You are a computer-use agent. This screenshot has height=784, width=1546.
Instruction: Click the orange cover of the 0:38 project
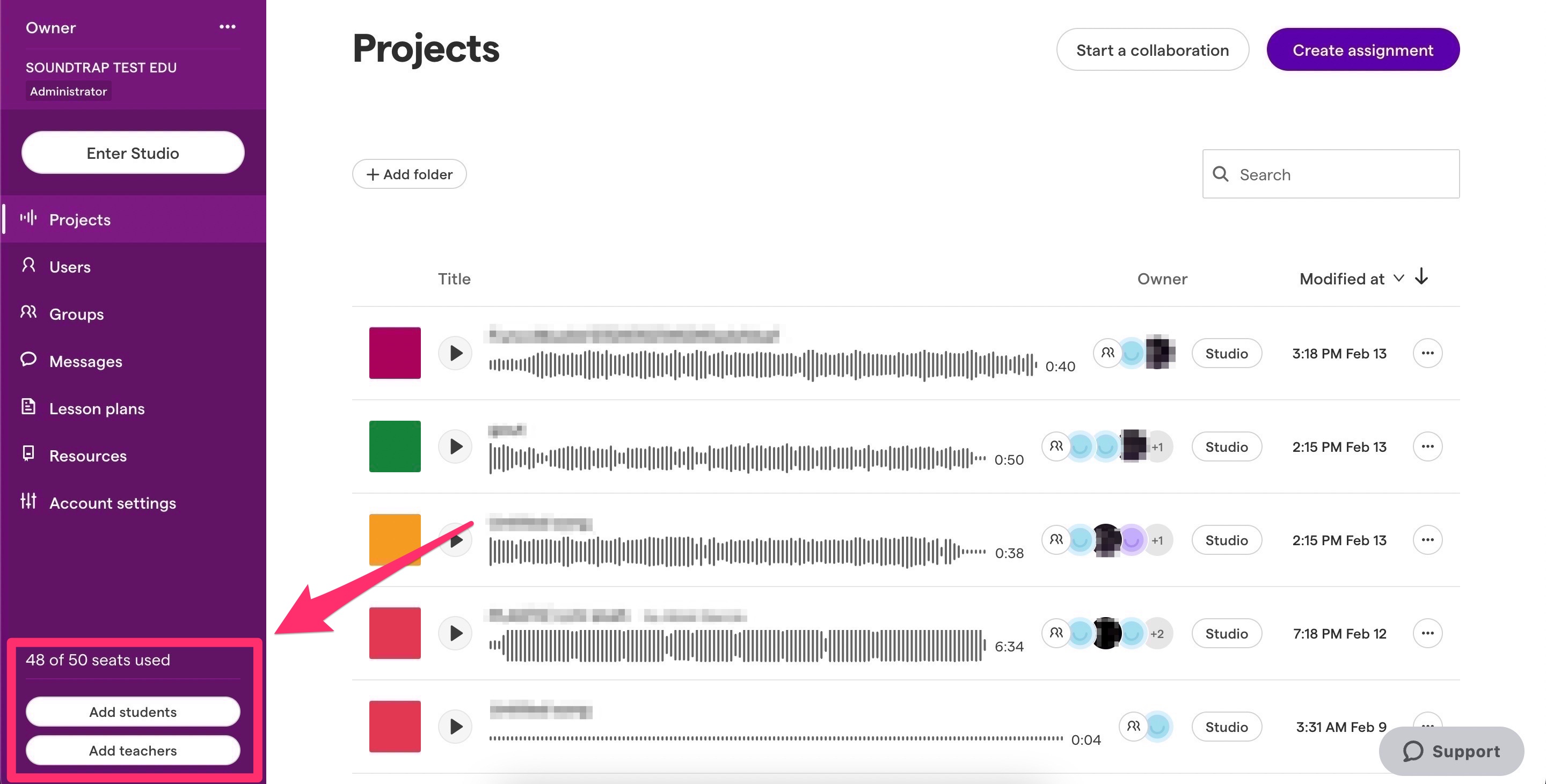pos(395,540)
